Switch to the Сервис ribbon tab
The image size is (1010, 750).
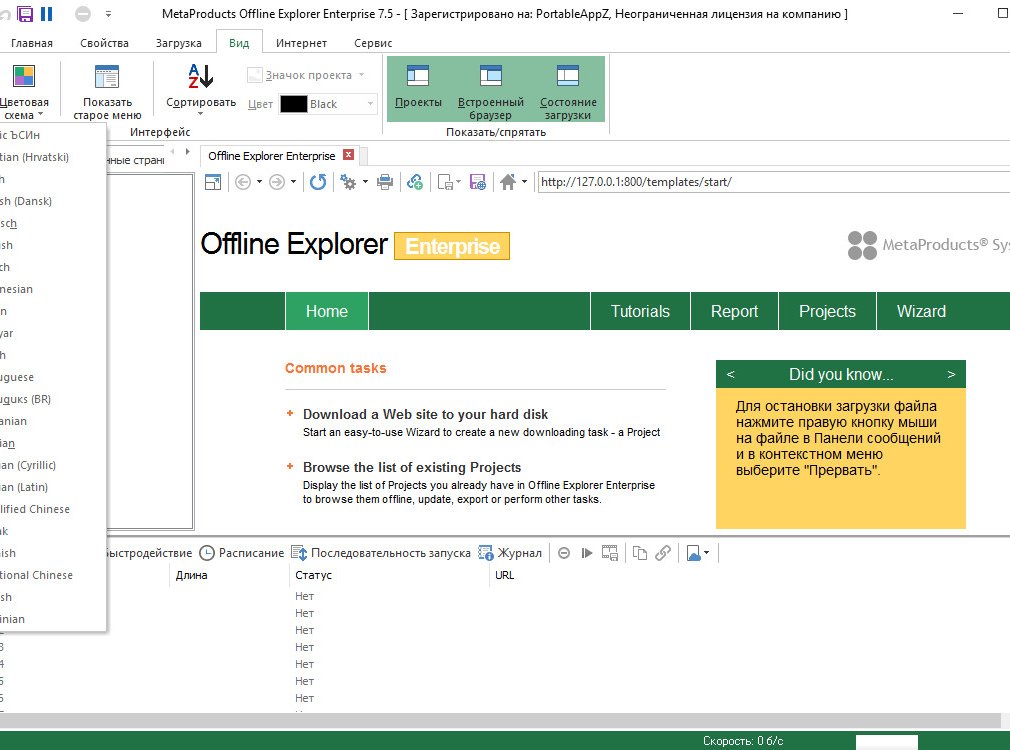click(x=373, y=43)
